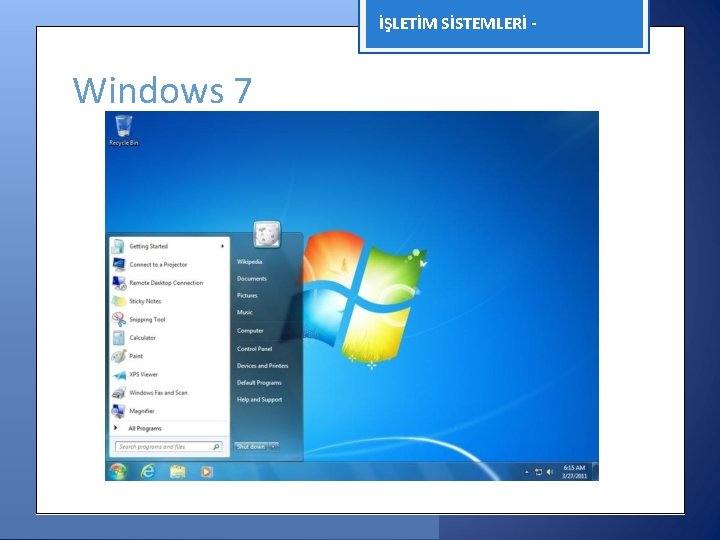Screen dimensions: 720x540
Task: Click the Connect to a Projector icon
Action: [x=118, y=264]
